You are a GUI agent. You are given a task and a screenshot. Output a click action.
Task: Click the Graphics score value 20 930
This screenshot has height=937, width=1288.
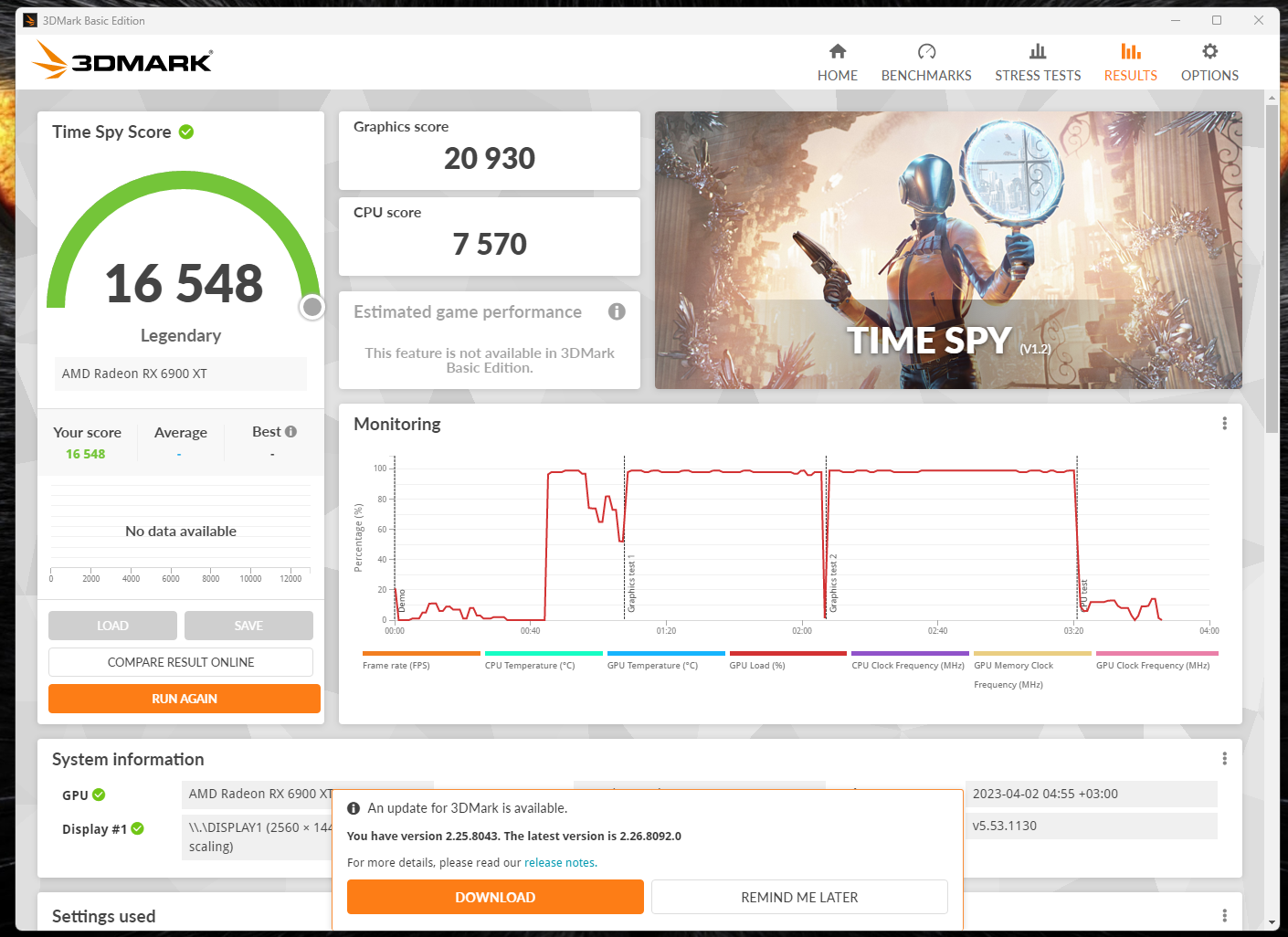(x=490, y=159)
